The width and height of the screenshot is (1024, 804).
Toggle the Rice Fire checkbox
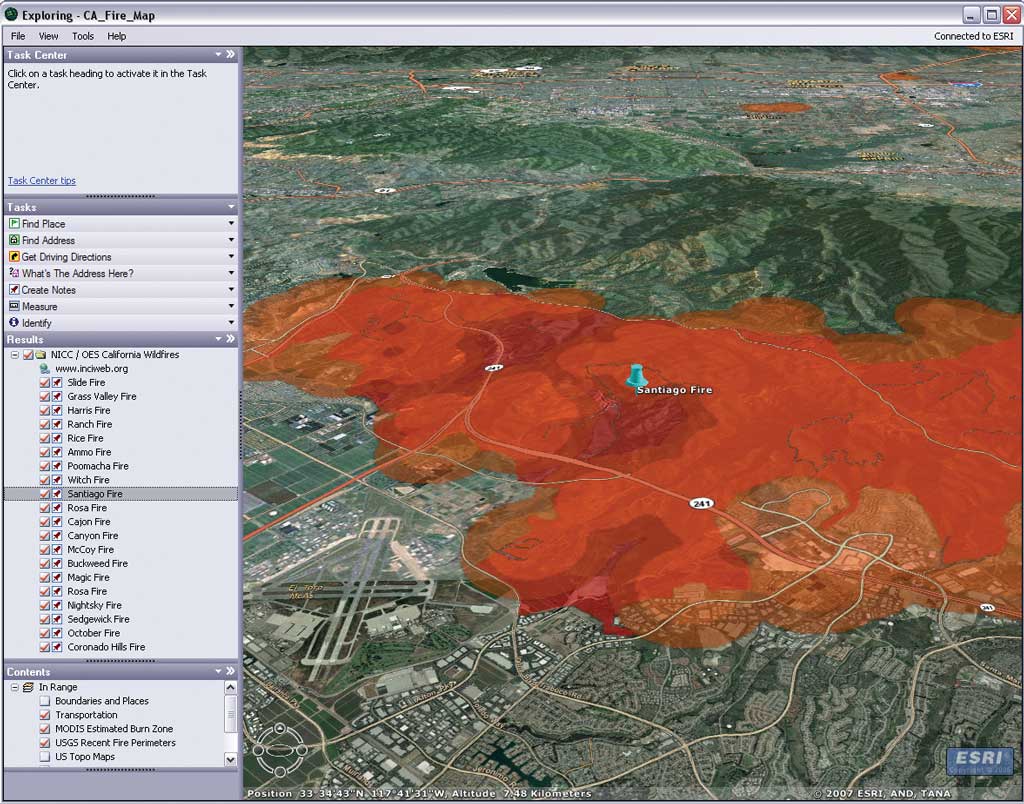tap(44, 438)
